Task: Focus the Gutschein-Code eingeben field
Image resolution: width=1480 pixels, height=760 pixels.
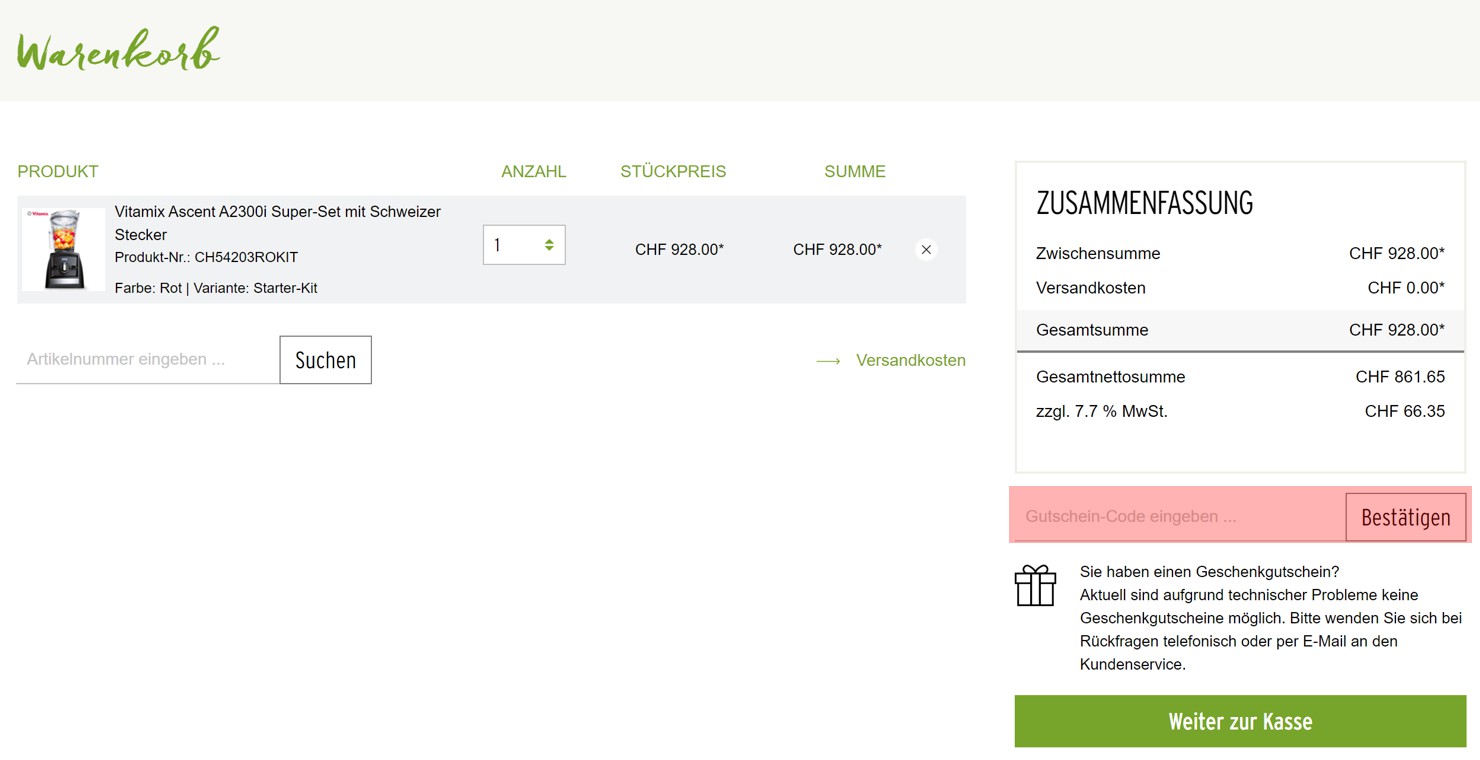Action: click(x=1180, y=517)
